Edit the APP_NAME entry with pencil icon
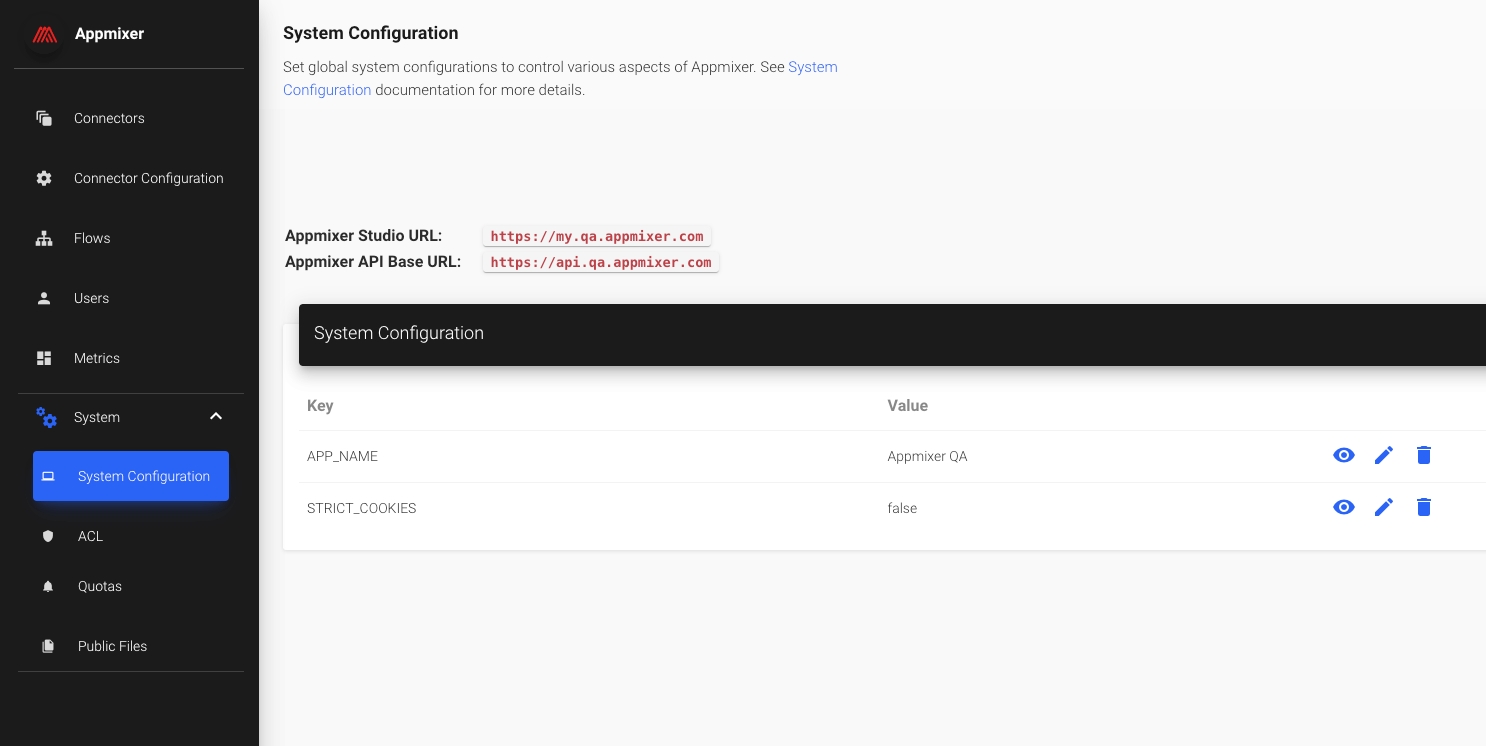Image resolution: width=1486 pixels, height=746 pixels. (1384, 456)
